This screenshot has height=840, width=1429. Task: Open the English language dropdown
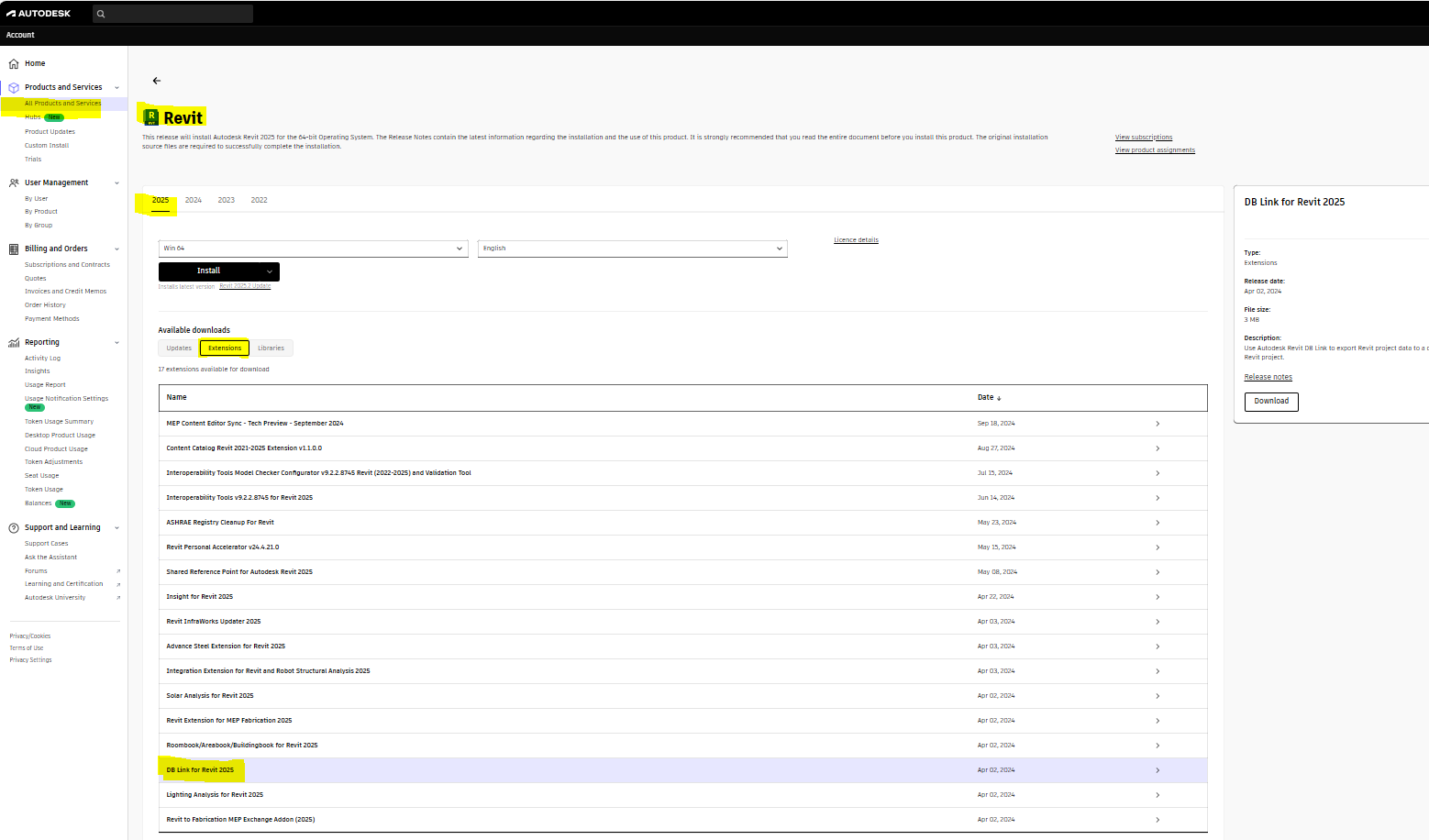(x=632, y=249)
